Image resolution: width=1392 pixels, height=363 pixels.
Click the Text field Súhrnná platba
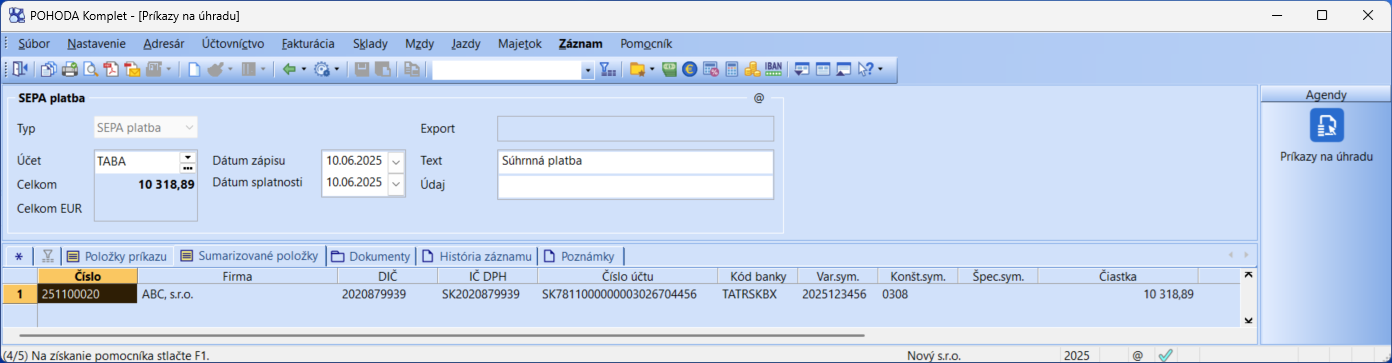coord(636,161)
